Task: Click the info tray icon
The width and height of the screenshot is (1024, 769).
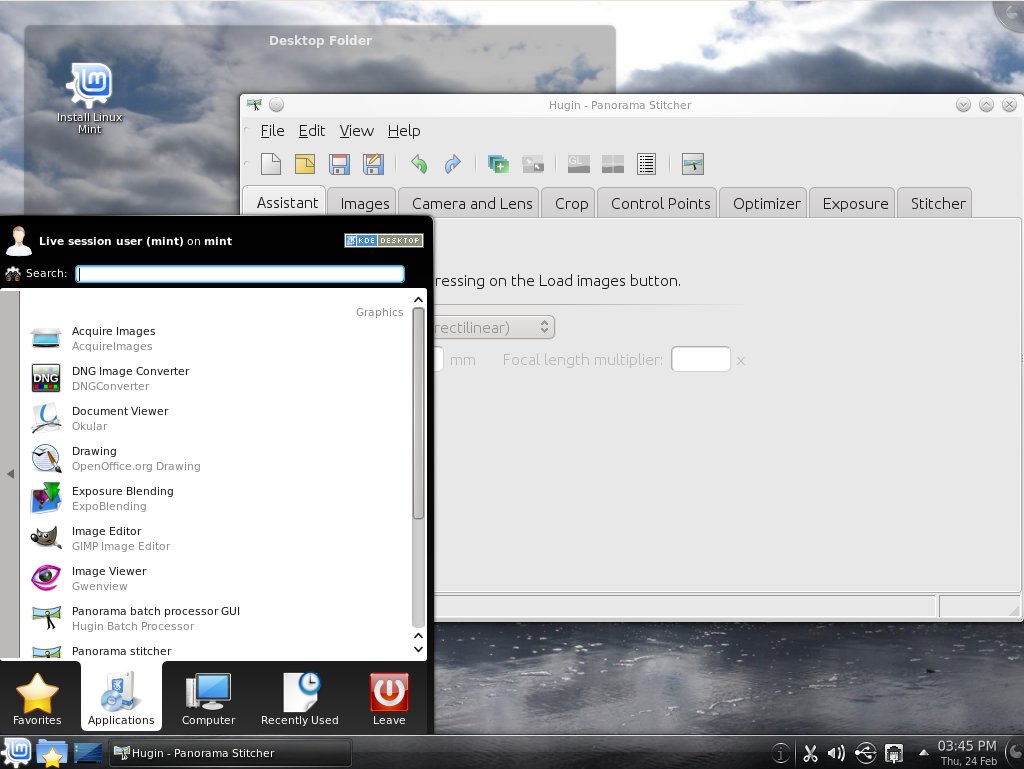Action: coord(780,753)
